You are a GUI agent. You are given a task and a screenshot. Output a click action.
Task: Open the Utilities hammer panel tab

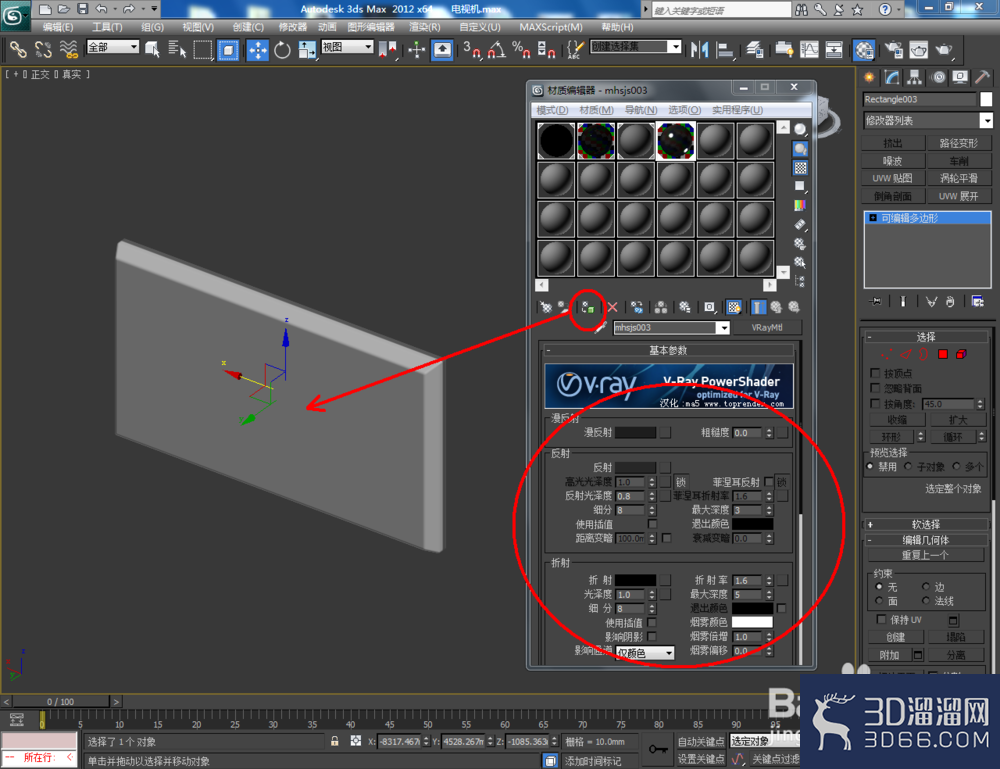click(x=982, y=78)
